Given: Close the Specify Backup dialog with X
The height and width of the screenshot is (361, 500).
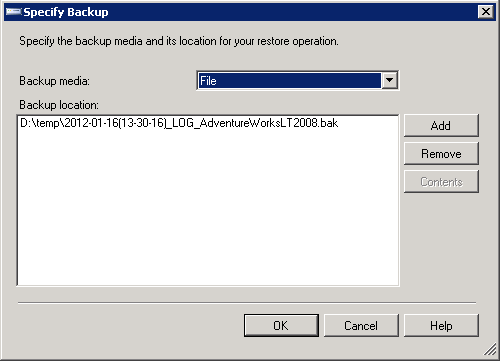Looking at the screenshot, I should 486,12.
